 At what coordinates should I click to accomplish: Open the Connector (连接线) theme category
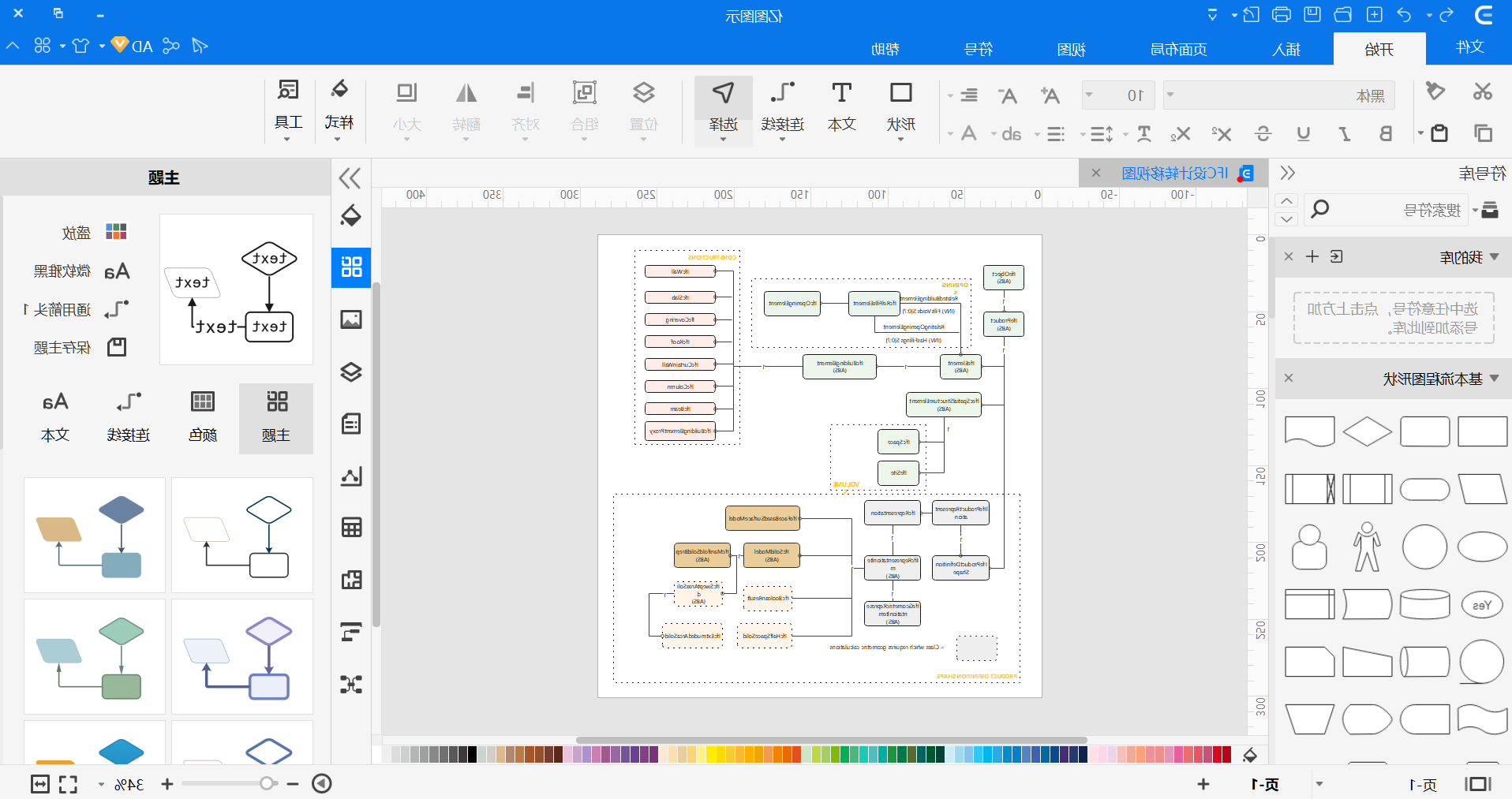129,419
